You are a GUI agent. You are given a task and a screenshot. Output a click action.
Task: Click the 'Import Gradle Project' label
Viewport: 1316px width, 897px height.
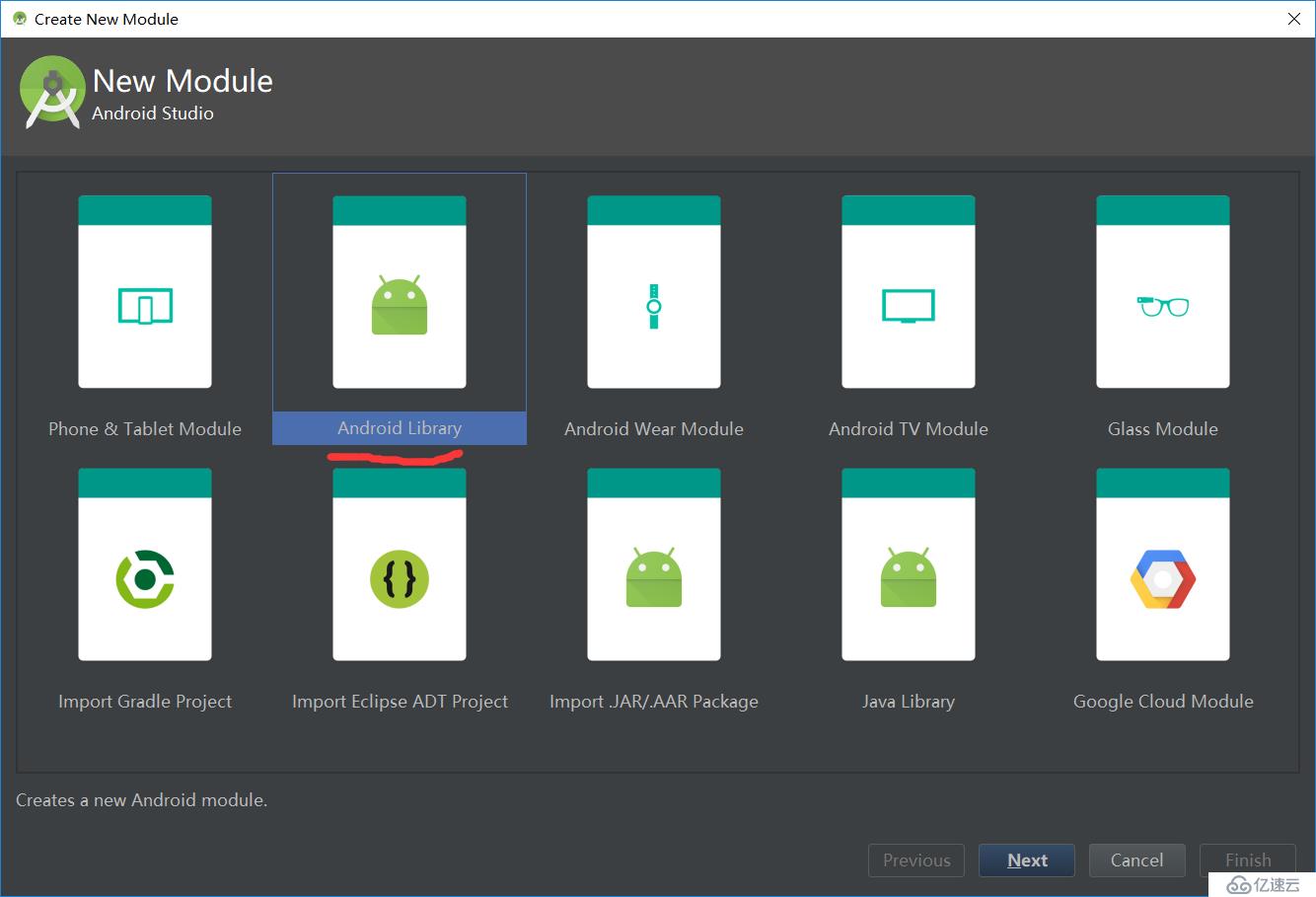(x=145, y=702)
